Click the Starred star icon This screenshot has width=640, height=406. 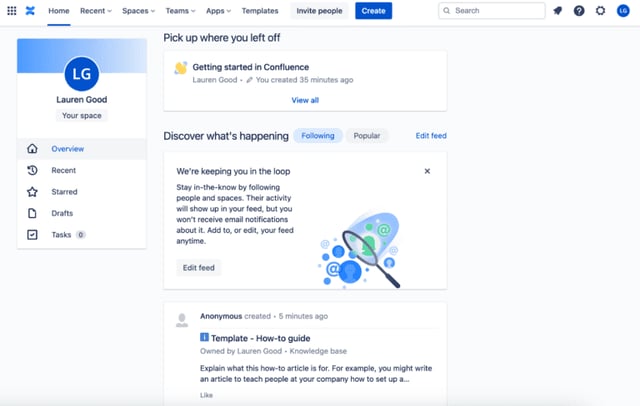pos(32,192)
